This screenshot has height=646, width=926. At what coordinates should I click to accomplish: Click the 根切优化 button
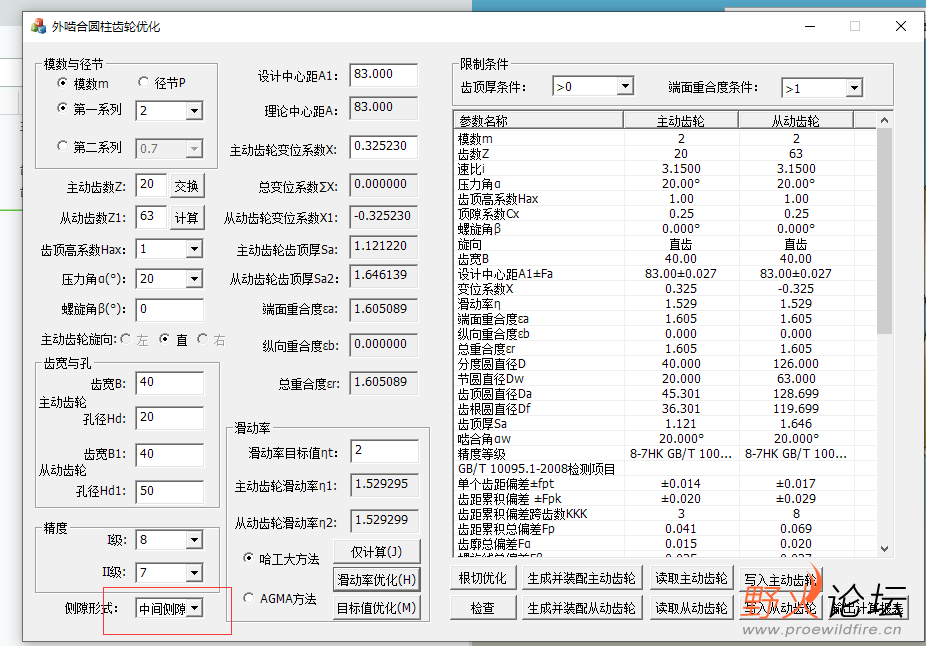click(483, 578)
